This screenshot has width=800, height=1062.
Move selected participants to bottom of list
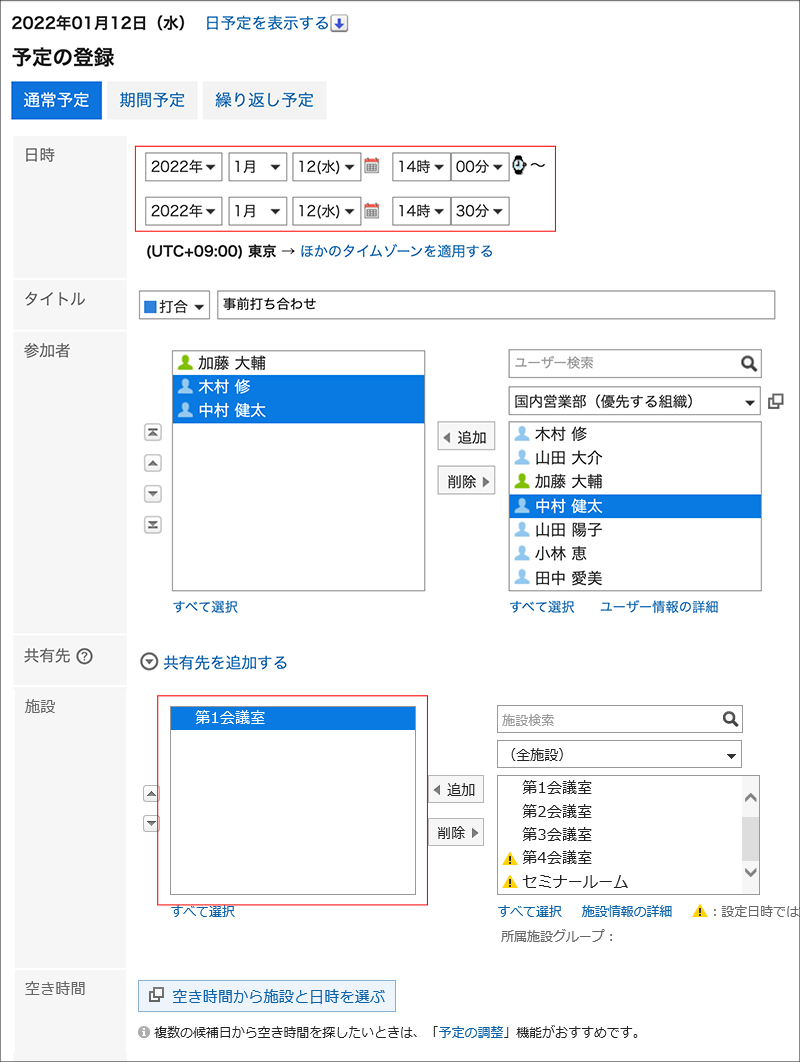click(x=153, y=525)
